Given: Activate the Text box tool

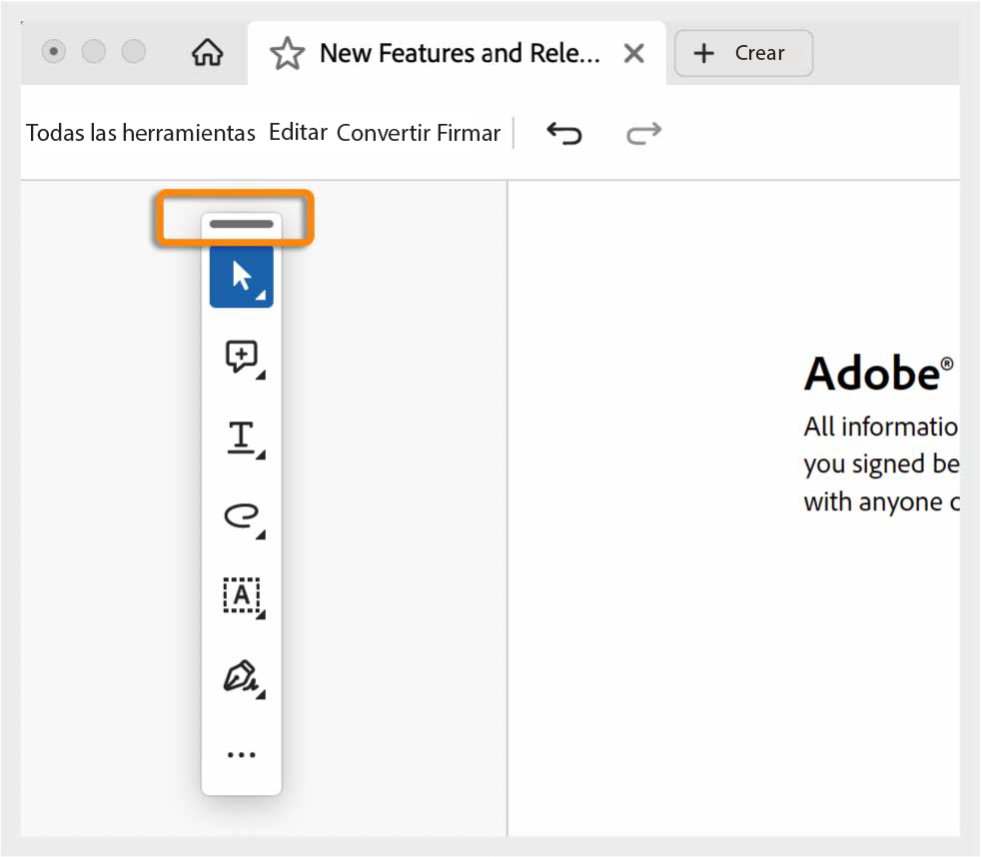Looking at the screenshot, I should click(241, 596).
